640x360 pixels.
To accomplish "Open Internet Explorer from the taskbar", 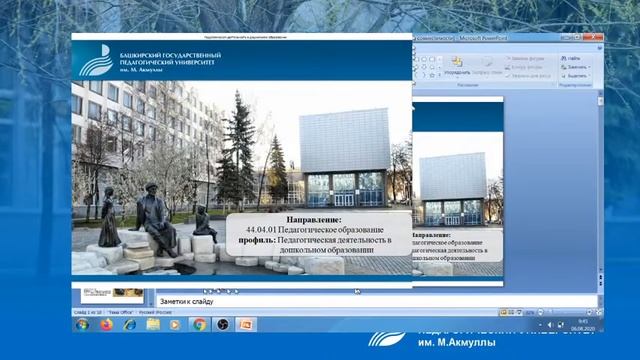I will 130,324.
